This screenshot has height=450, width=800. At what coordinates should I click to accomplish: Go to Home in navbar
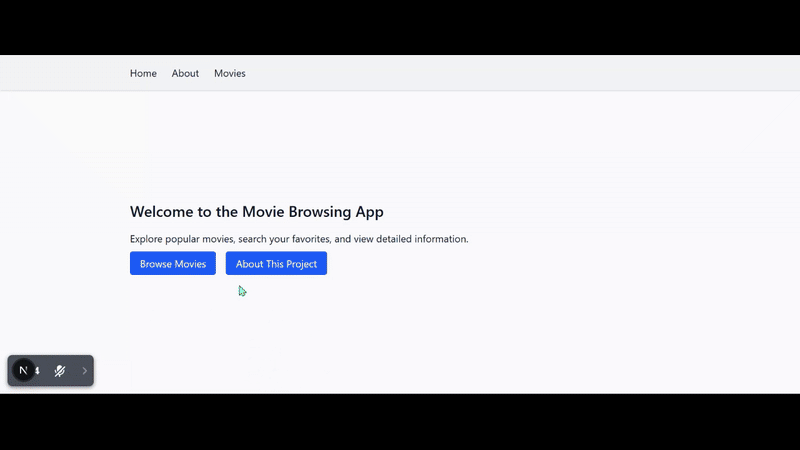[143, 73]
